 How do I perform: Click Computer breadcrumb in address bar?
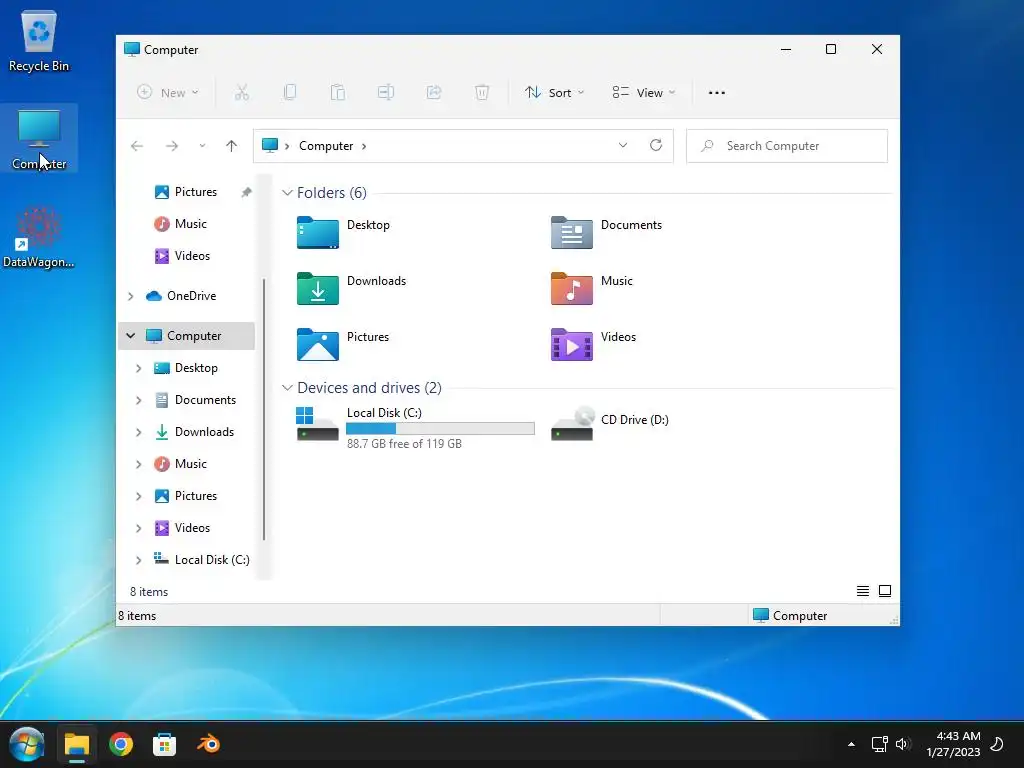pos(326,146)
